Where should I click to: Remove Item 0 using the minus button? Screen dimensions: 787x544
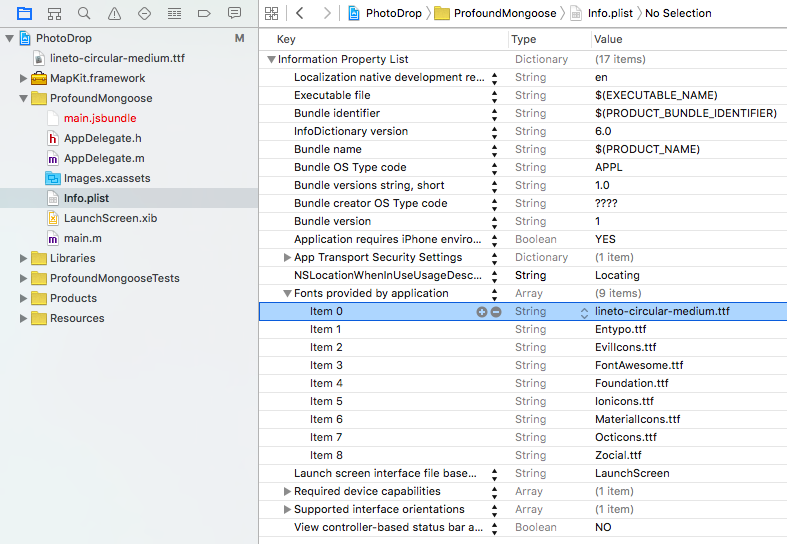(x=496, y=312)
